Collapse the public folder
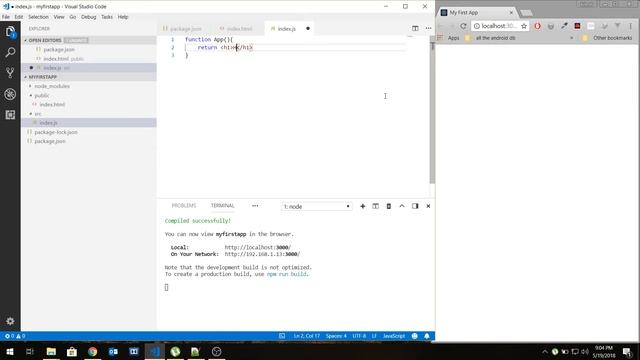 tap(42, 95)
